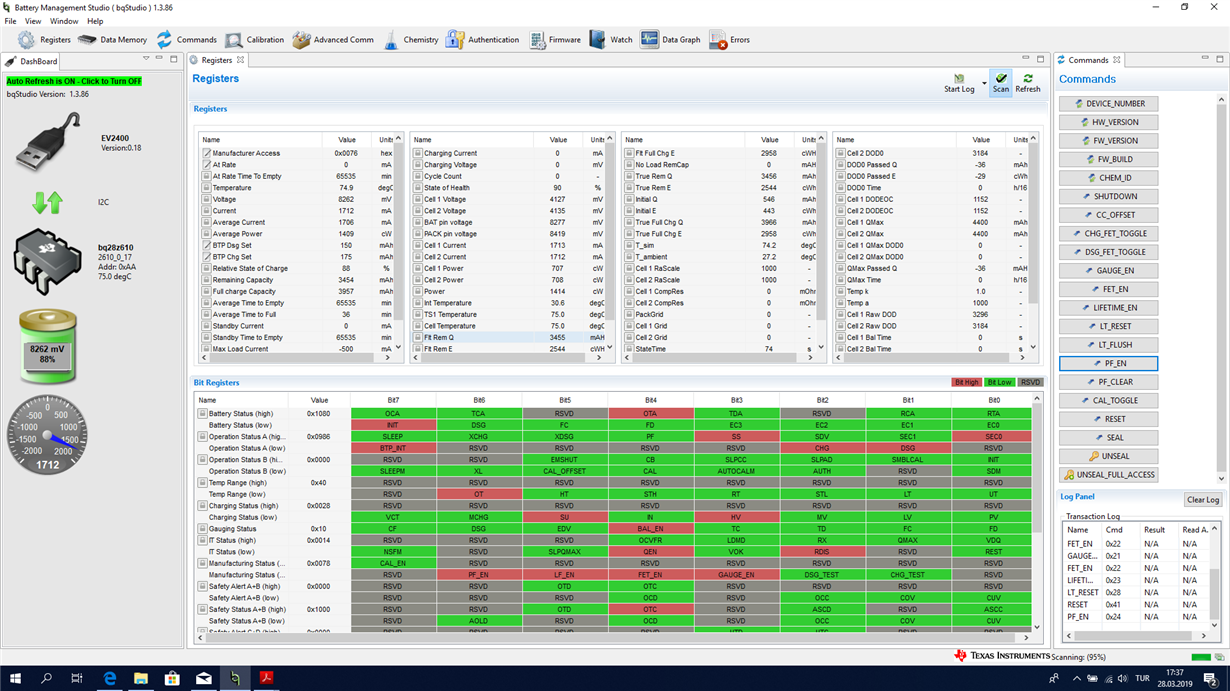The image size is (1230, 691).
Task: Open the Commands view from the toolbar
Action: [185, 40]
